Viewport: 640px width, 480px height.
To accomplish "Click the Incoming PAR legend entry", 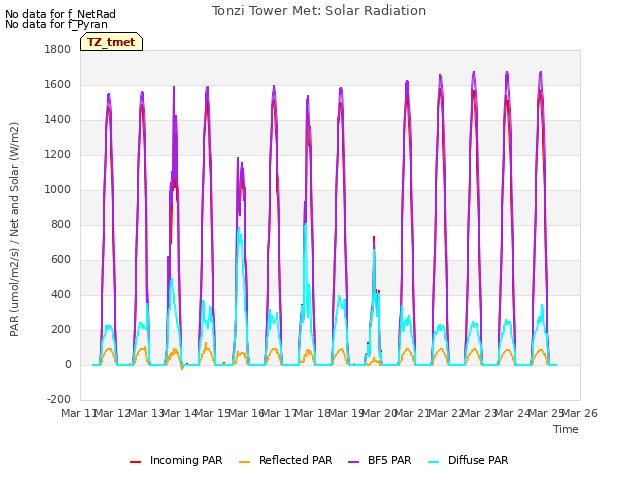I will tap(176, 460).
